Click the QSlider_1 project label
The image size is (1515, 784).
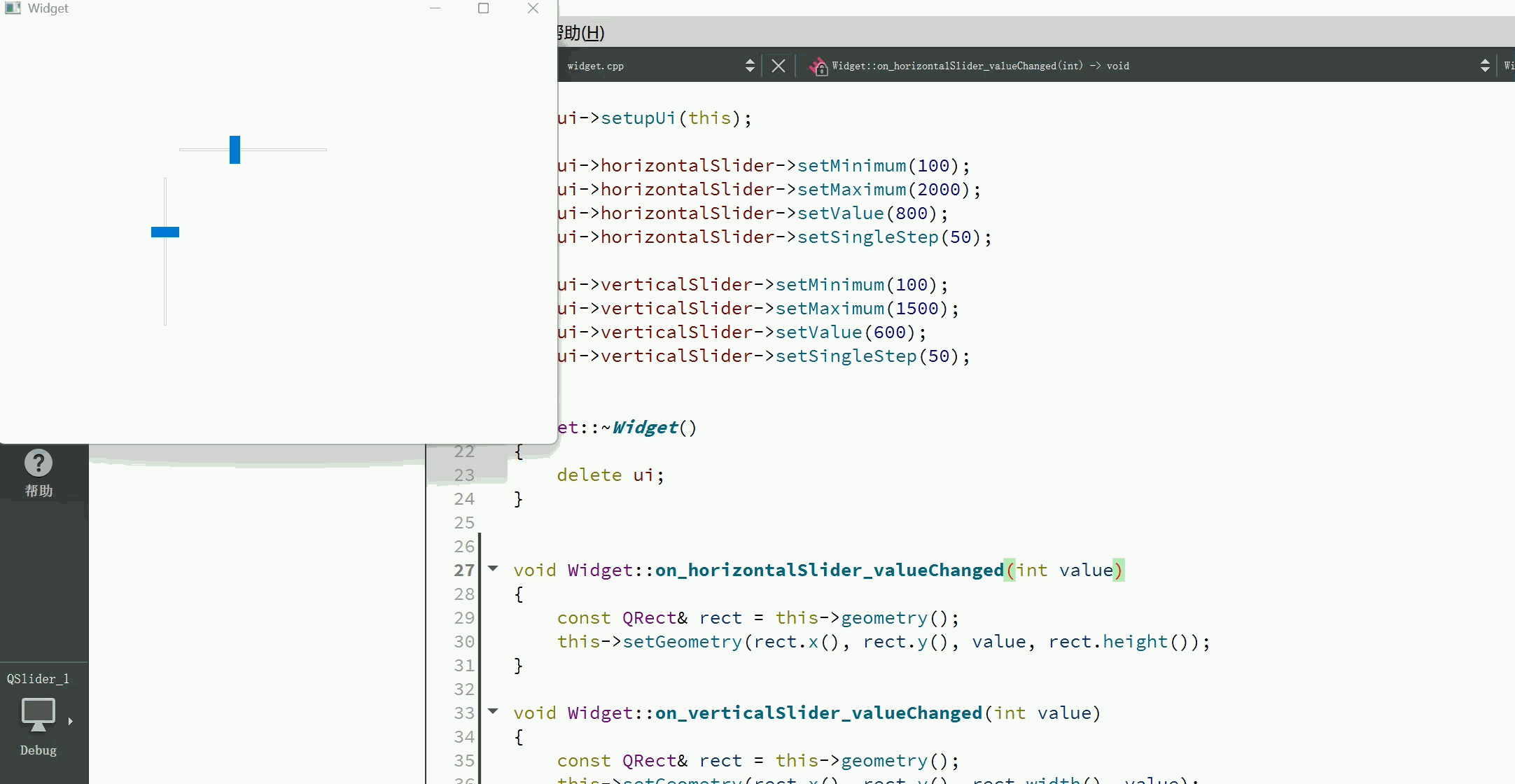[x=38, y=678]
